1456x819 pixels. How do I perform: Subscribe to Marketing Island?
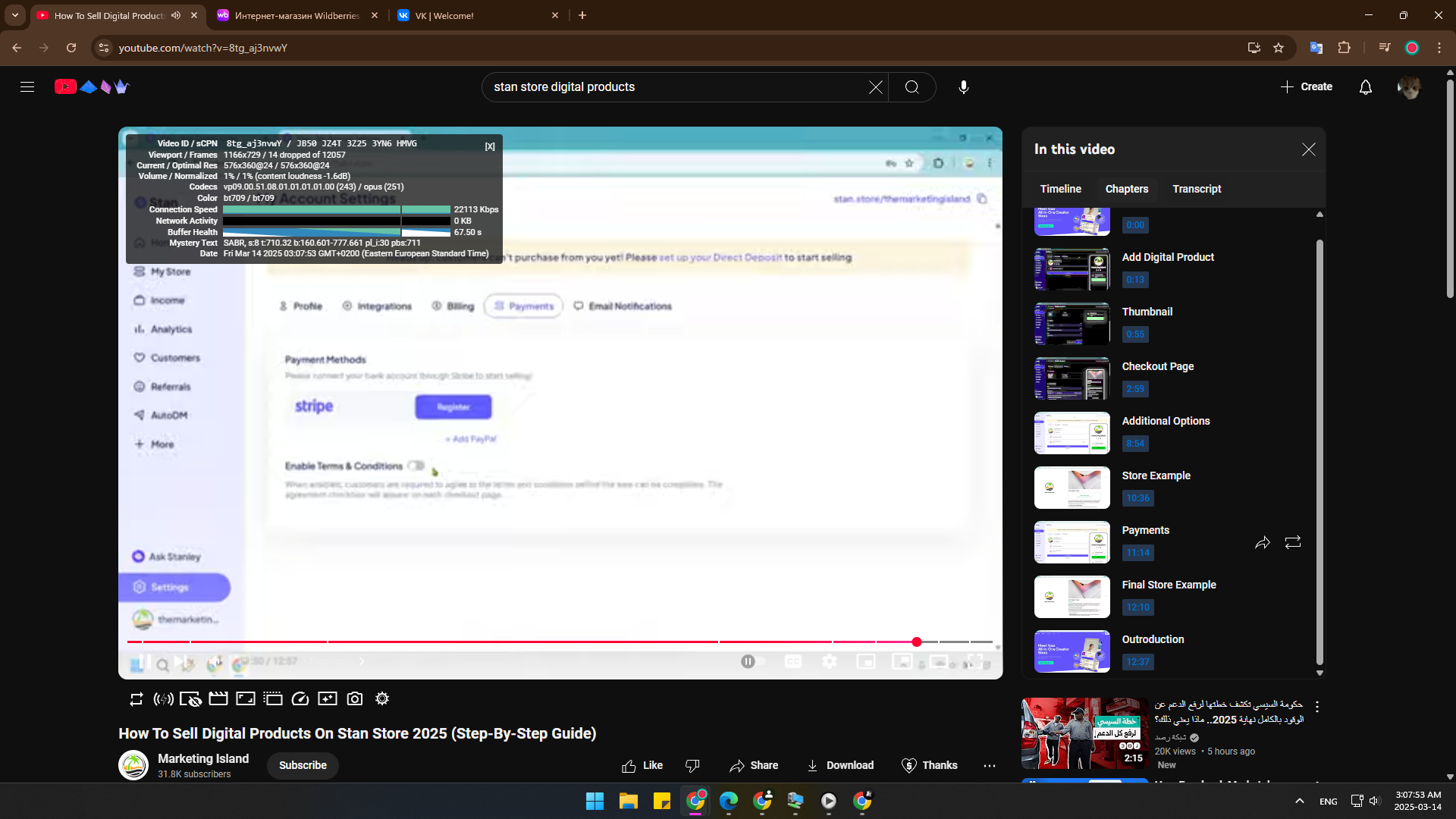pos(303,766)
